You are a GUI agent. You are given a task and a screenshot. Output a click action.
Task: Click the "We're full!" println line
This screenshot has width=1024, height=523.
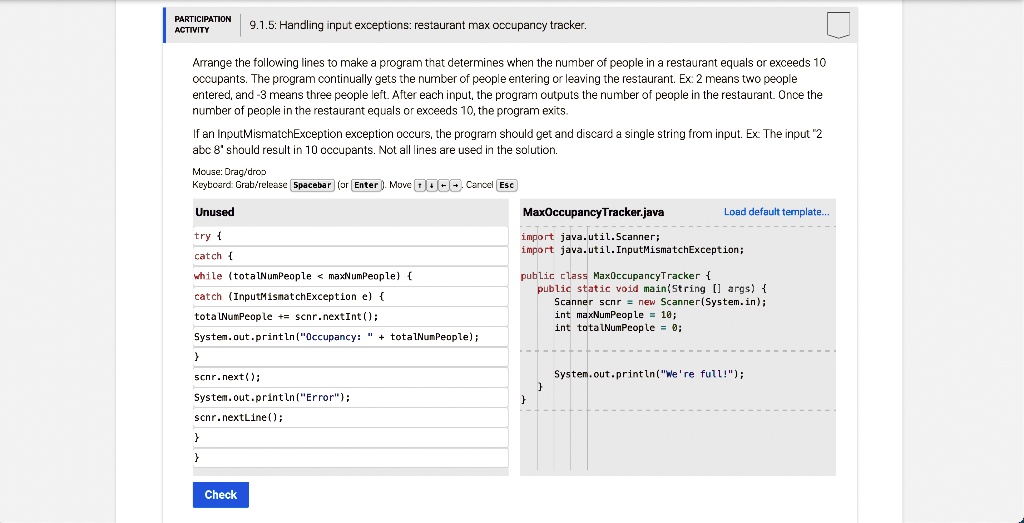point(649,374)
